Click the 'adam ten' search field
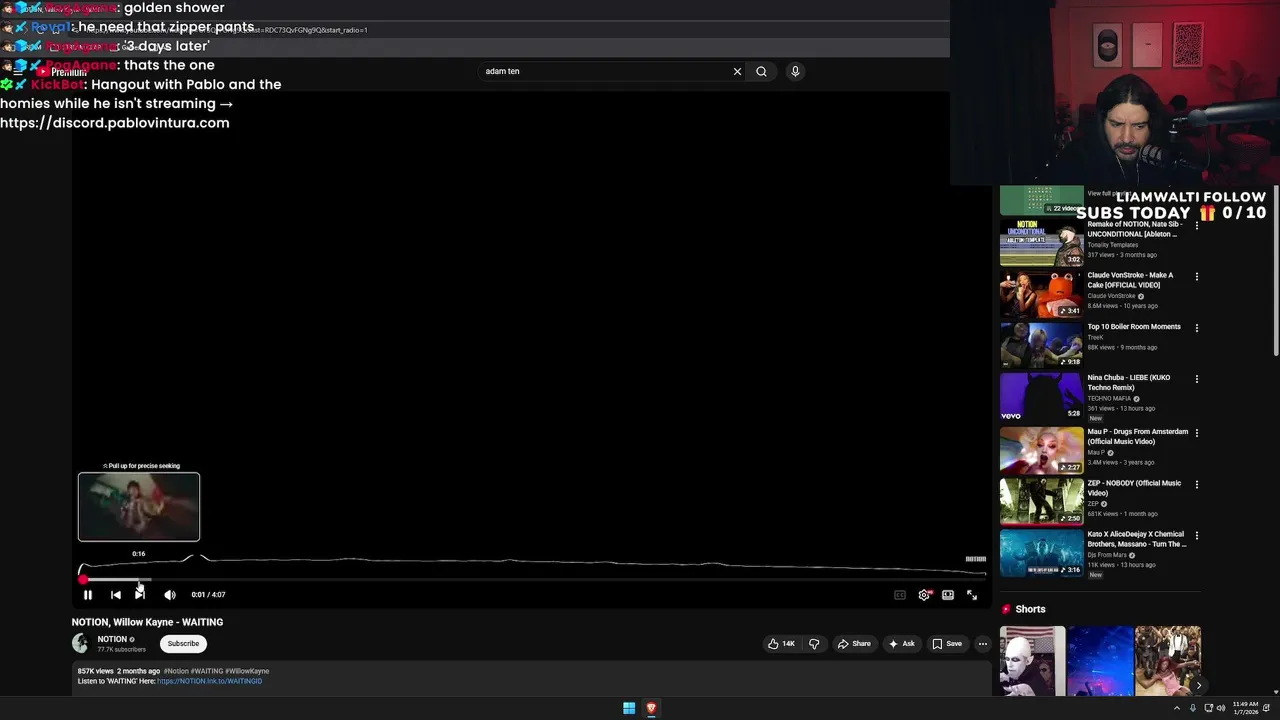1280x720 pixels. pos(605,71)
